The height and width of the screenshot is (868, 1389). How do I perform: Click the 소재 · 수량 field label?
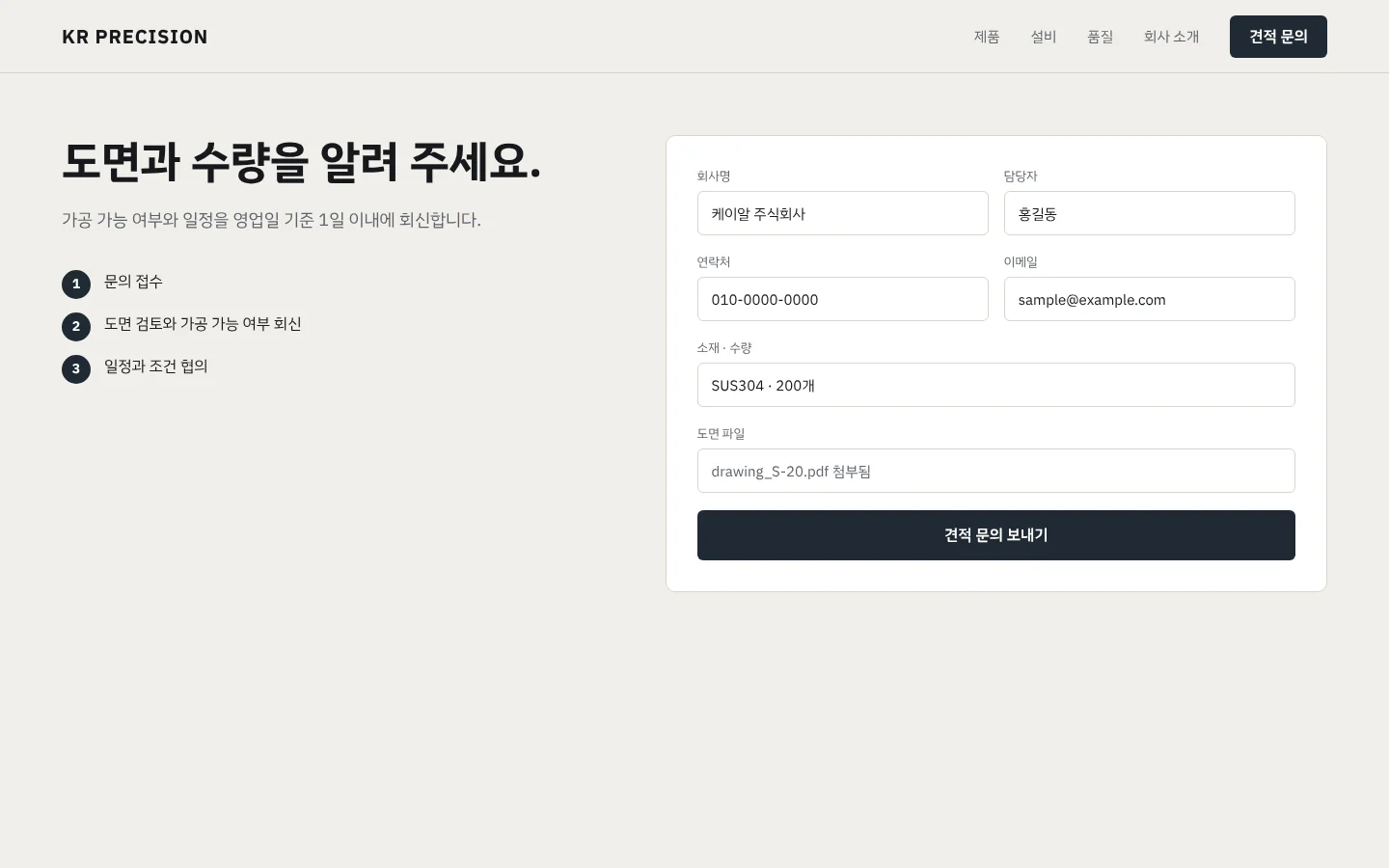[724, 348]
